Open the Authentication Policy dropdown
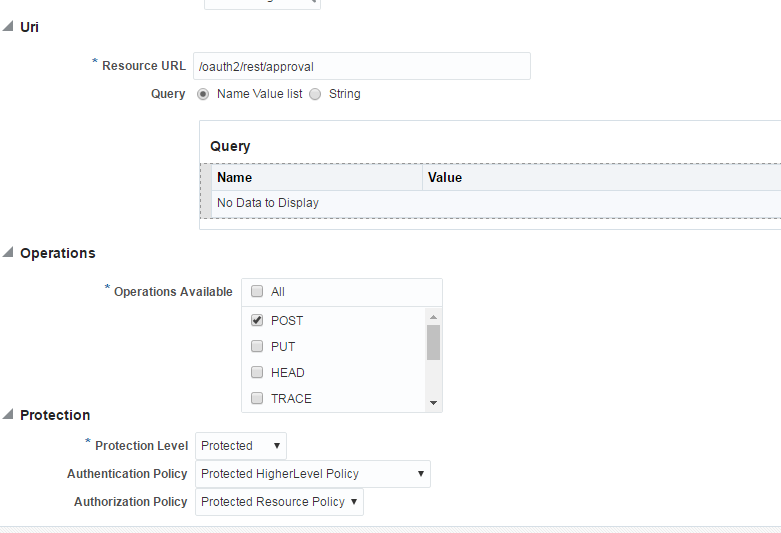This screenshot has width=781, height=533. [x=313, y=474]
